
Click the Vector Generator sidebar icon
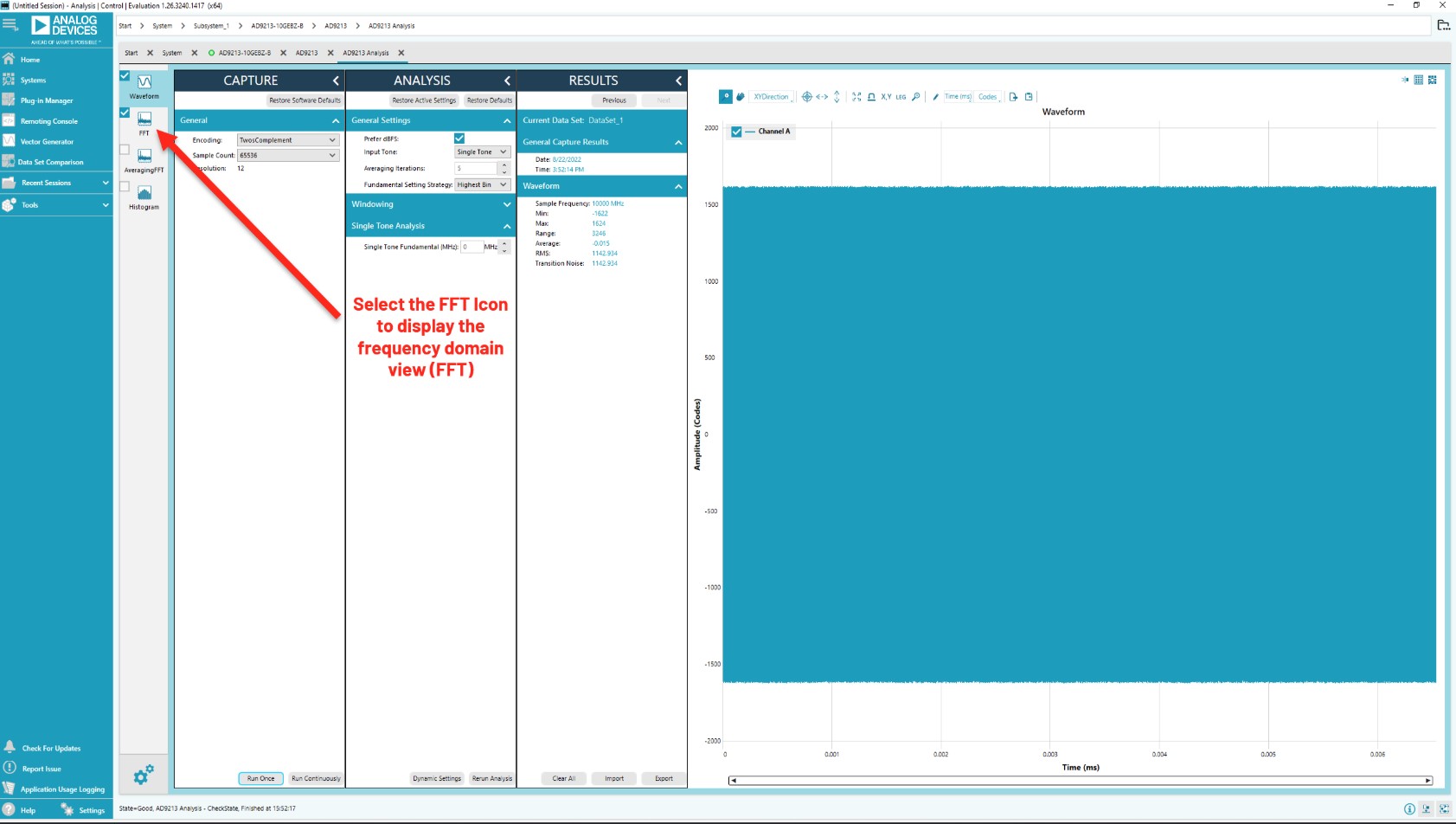[47, 141]
